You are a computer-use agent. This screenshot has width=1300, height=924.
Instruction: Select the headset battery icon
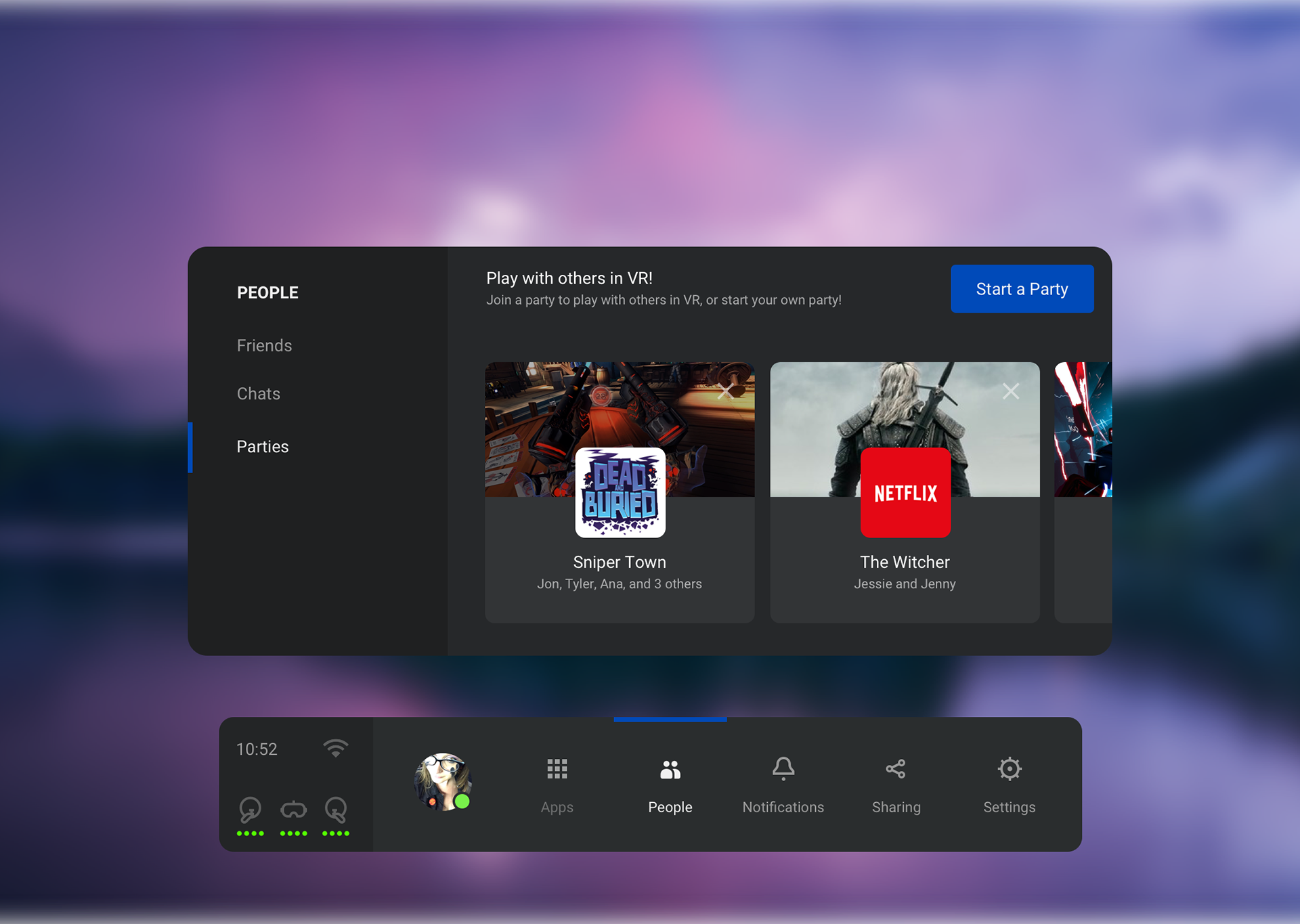click(293, 810)
